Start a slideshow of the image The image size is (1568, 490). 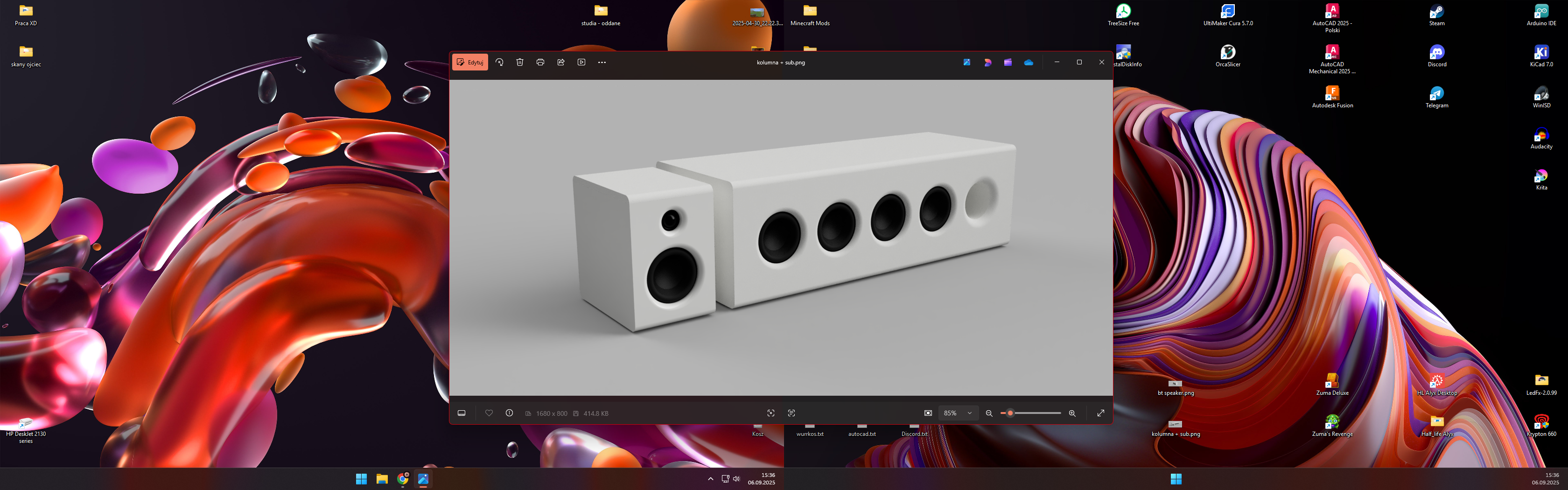point(581,62)
